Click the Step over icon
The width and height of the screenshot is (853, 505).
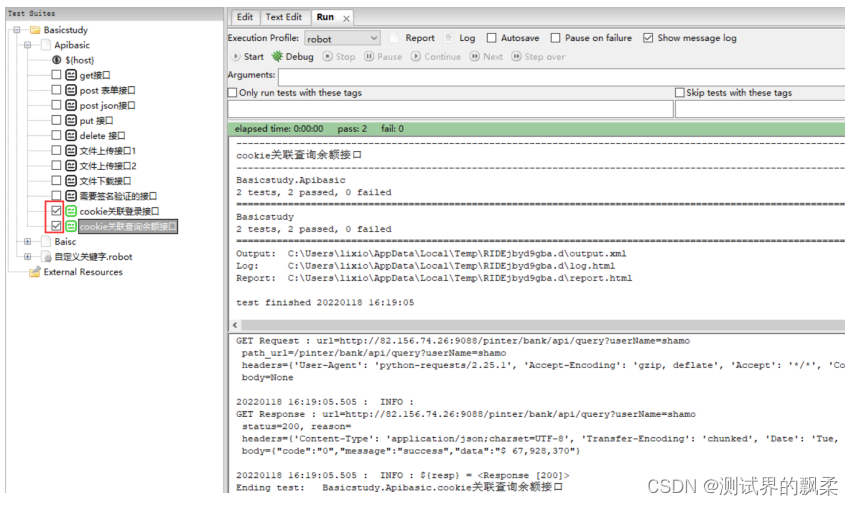(516, 56)
